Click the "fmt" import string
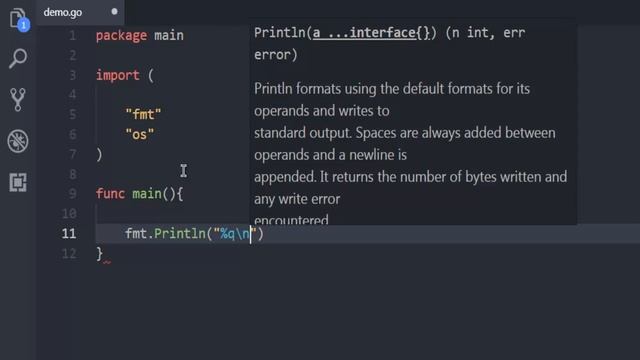The image size is (640, 360). click(143, 114)
